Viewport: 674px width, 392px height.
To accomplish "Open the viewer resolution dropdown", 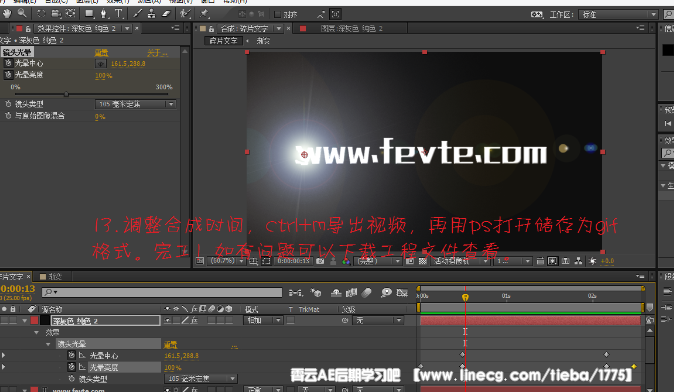I will click(377, 261).
